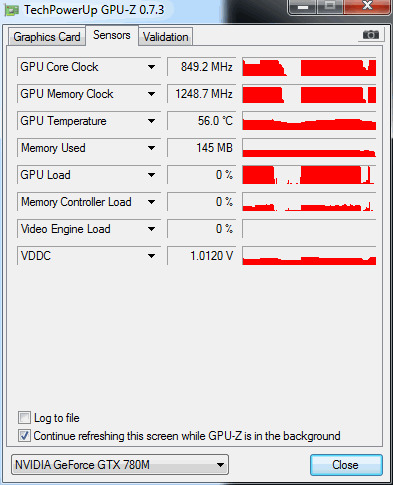The image size is (393, 485).
Task: Expand the Memory Used sensor options
Action: click(x=151, y=148)
